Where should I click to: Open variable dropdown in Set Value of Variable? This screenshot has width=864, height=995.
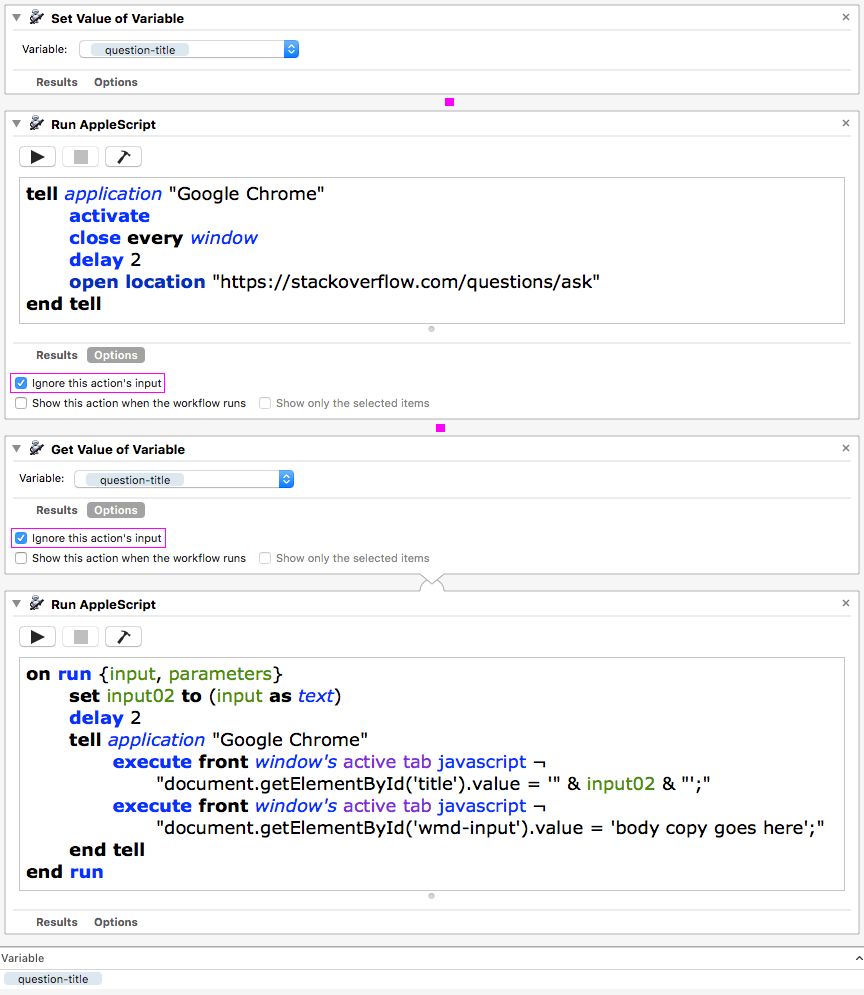coord(291,49)
